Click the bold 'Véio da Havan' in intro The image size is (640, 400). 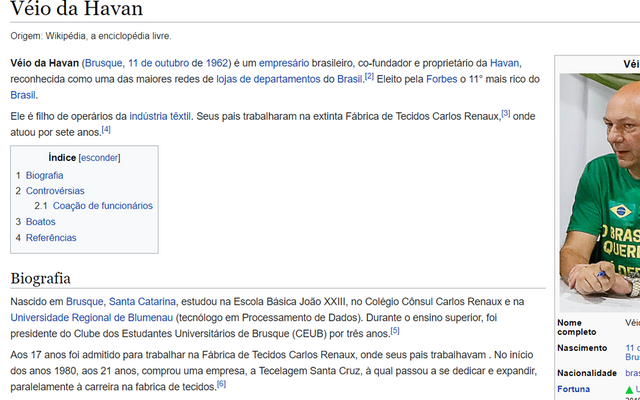click(44, 63)
